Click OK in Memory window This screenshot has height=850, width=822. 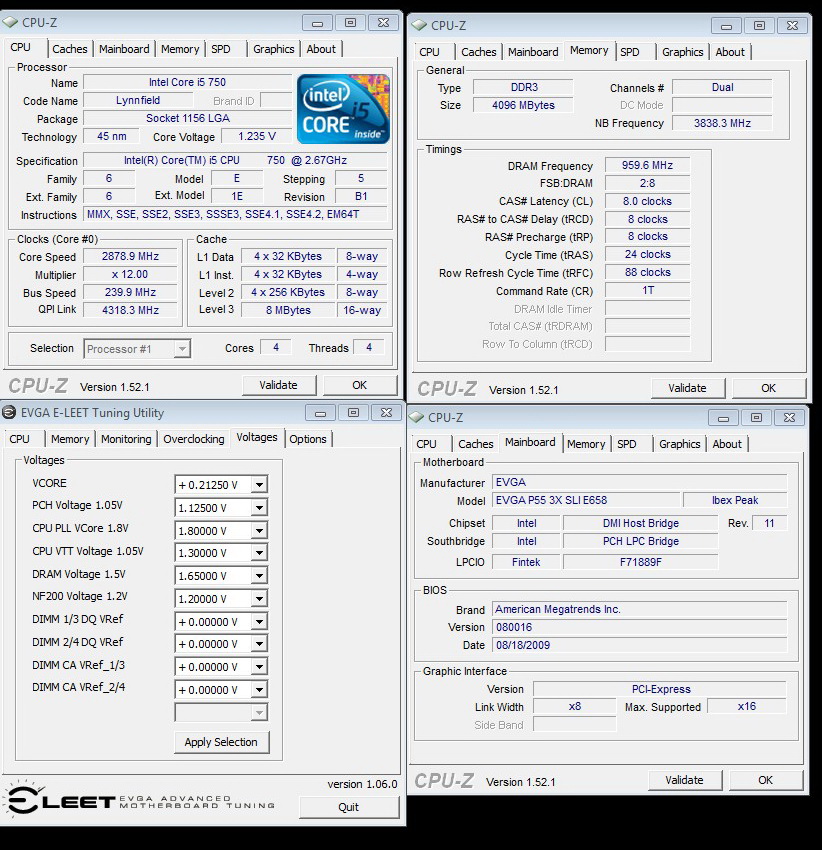tap(768, 388)
